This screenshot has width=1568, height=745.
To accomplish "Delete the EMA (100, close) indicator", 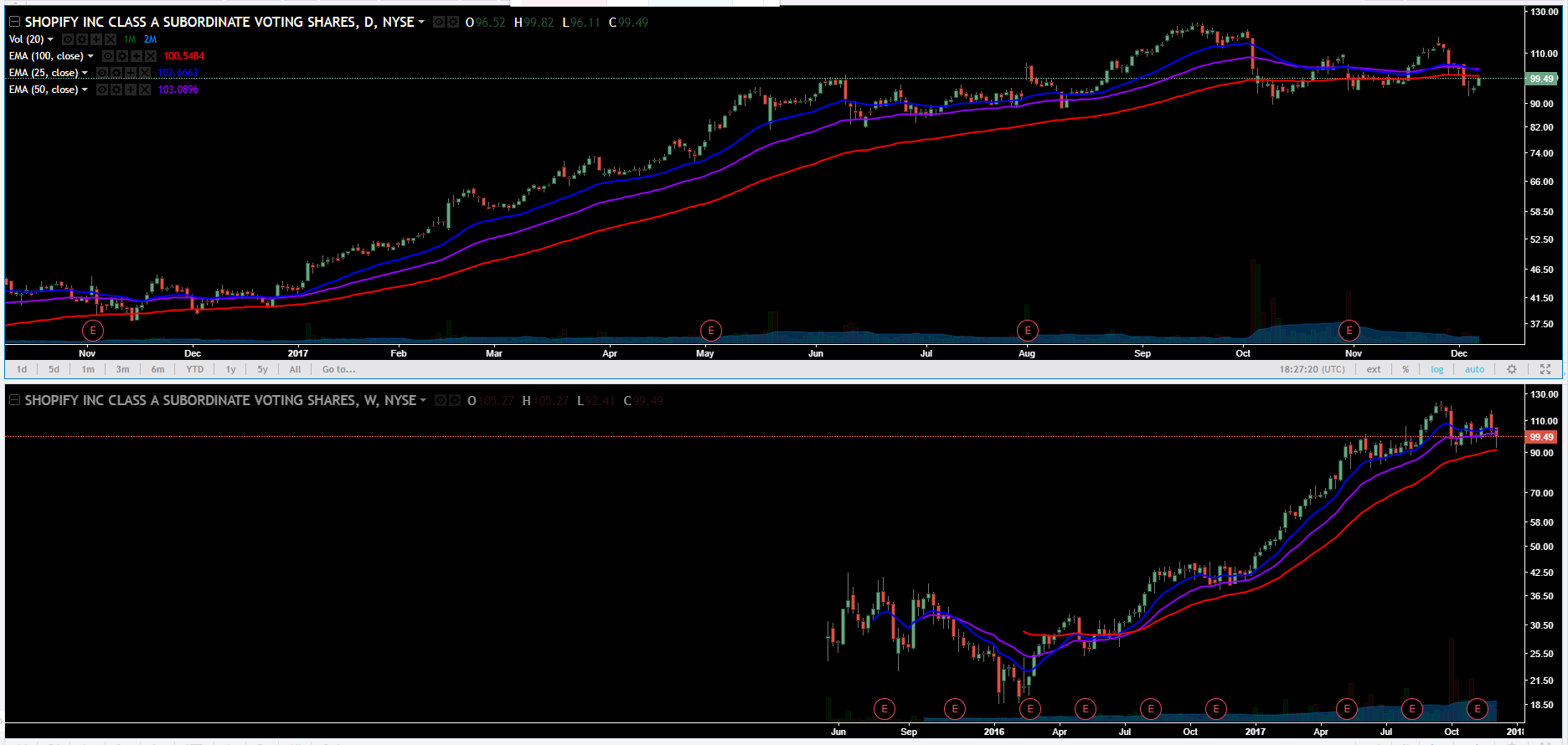I will pyautogui.click(x=151, y=56).
